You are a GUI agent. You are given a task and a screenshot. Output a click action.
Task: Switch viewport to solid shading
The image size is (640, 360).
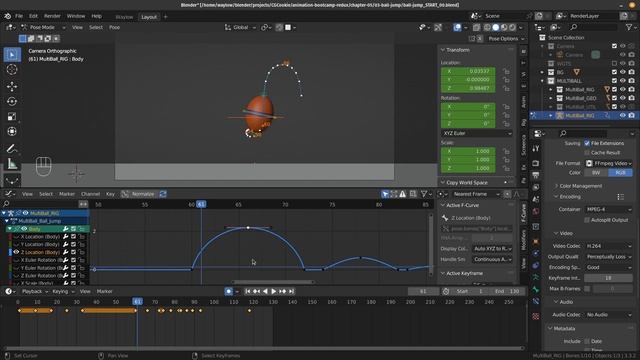tap(496, 27)
